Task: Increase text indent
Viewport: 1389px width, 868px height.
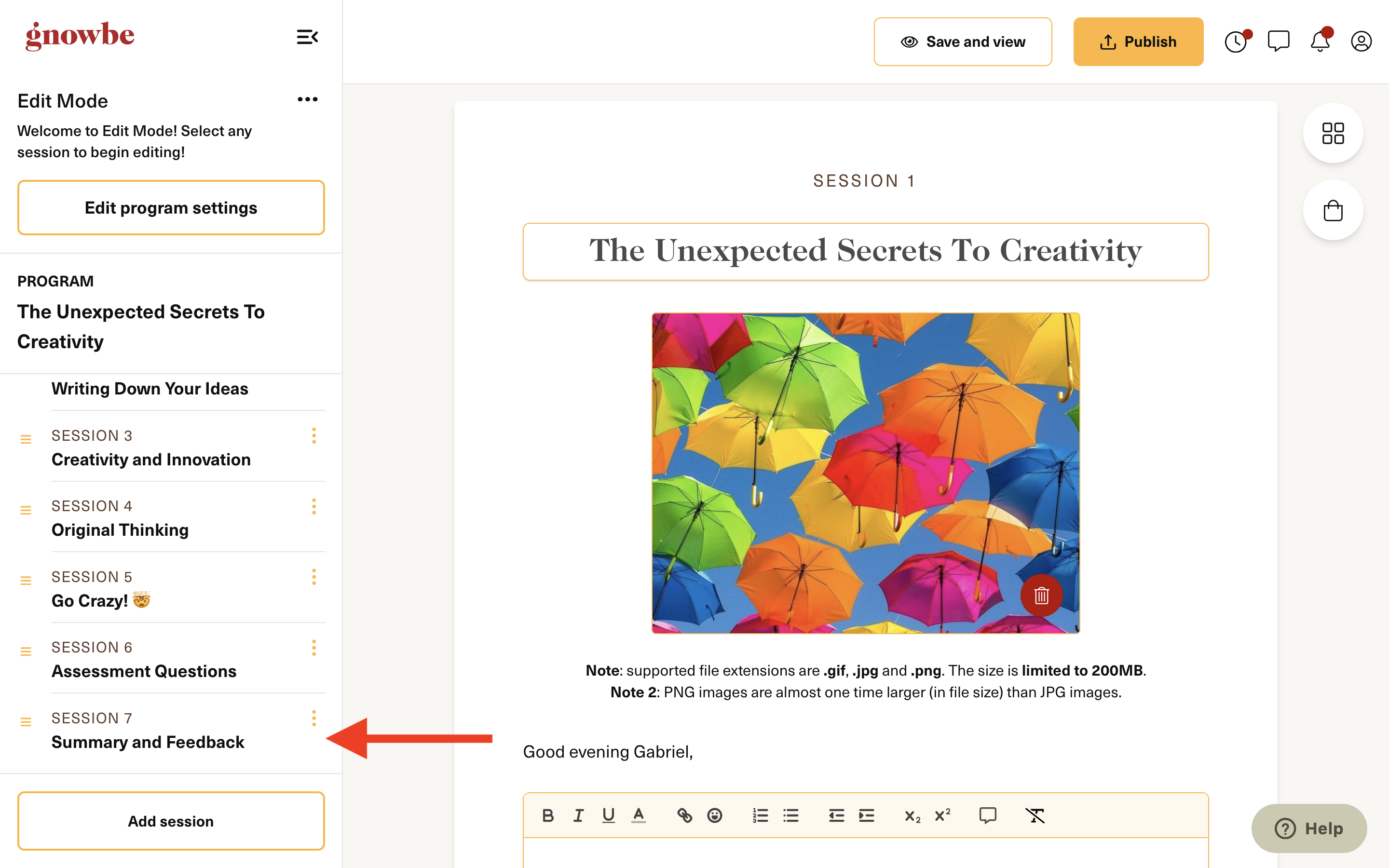Action: (867, 815)
